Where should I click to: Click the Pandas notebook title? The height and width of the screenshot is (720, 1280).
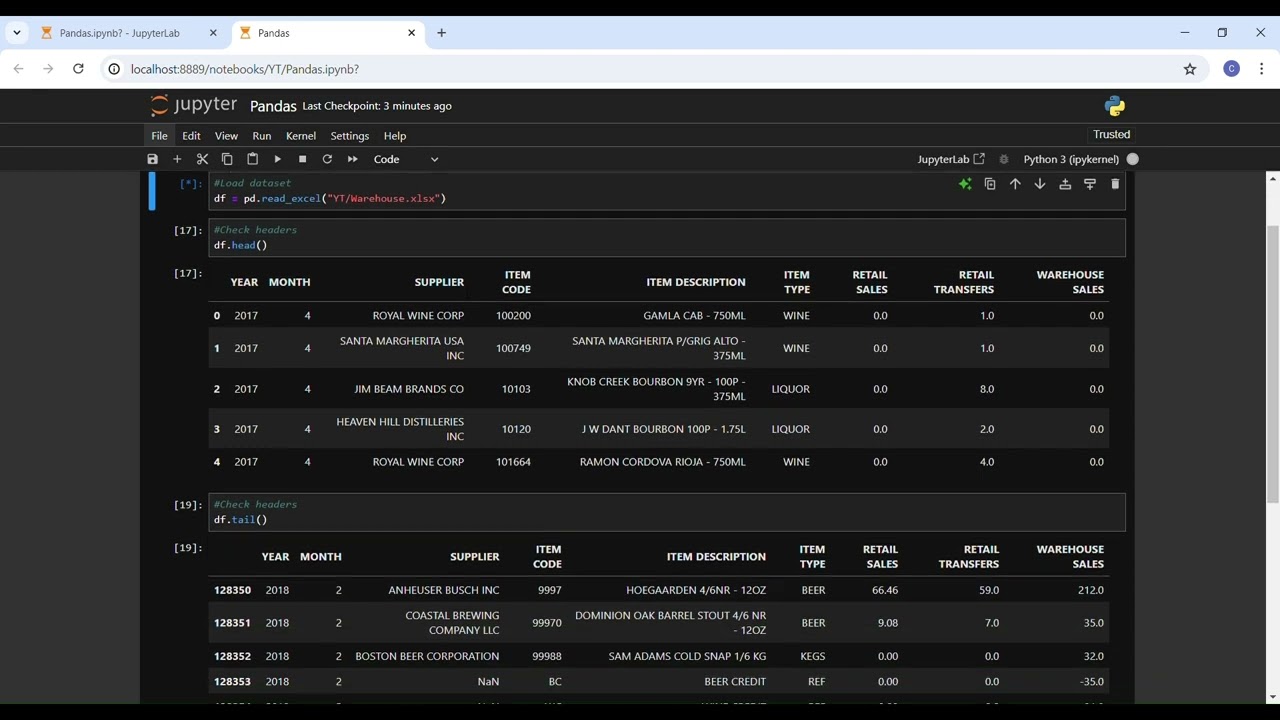[x=273, y=106]
